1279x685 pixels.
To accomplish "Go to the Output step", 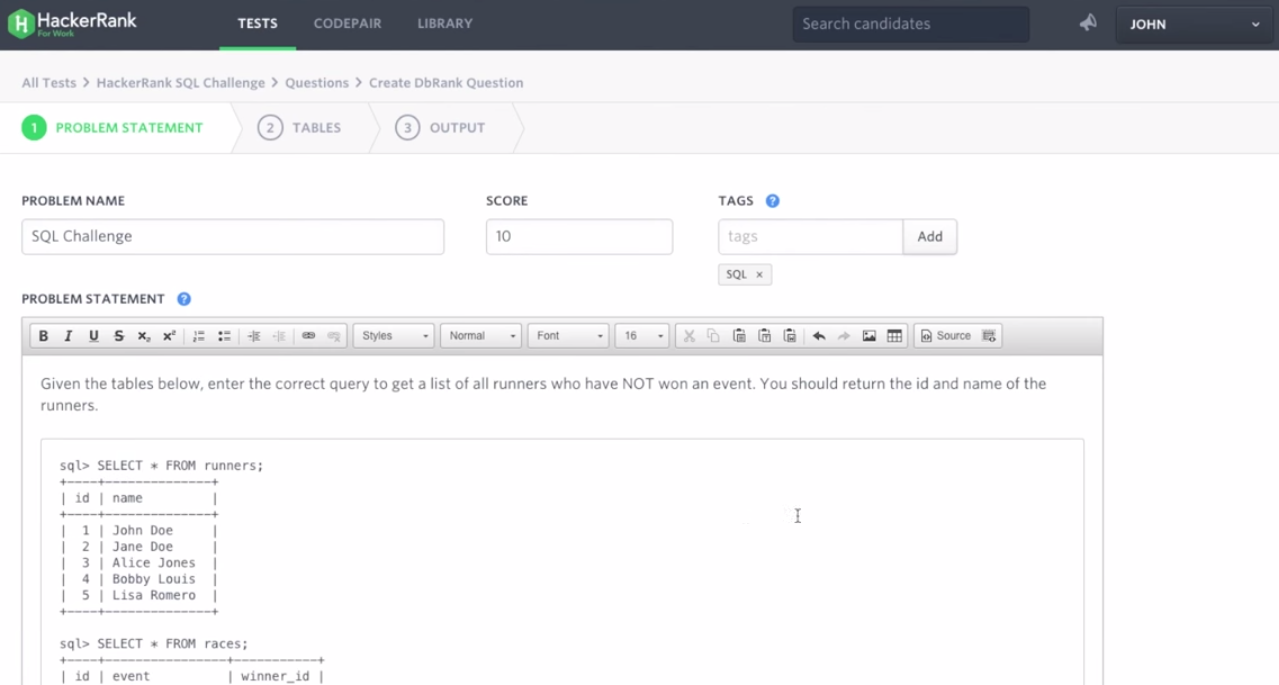I will (x=441, y=128).
